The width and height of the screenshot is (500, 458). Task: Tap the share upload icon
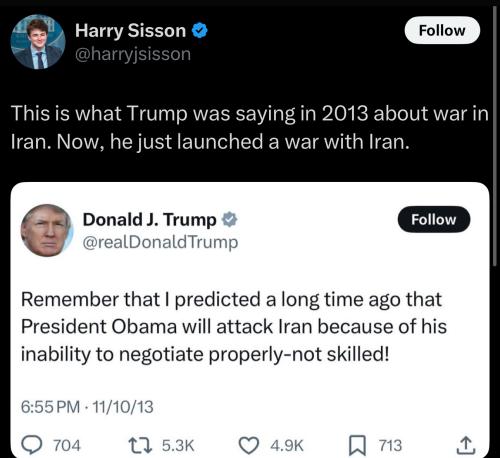pos(465,445)
